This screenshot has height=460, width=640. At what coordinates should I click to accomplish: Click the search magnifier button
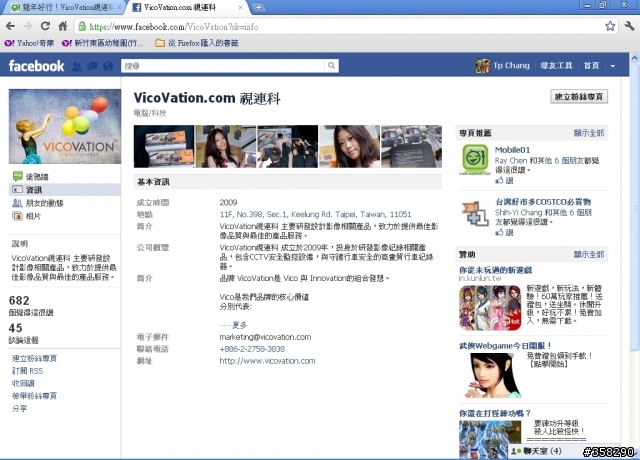(x=331, y=66)
